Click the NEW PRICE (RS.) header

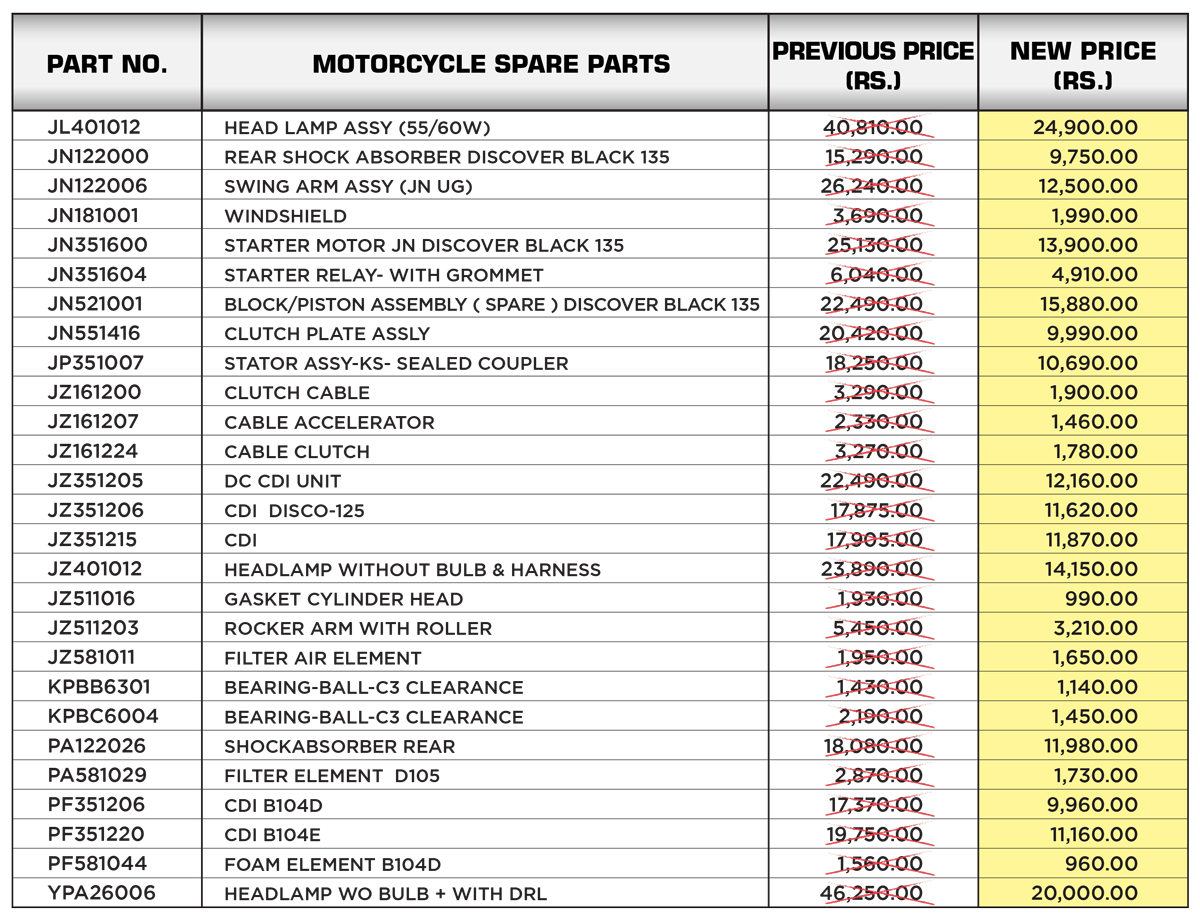[1083, 65]
